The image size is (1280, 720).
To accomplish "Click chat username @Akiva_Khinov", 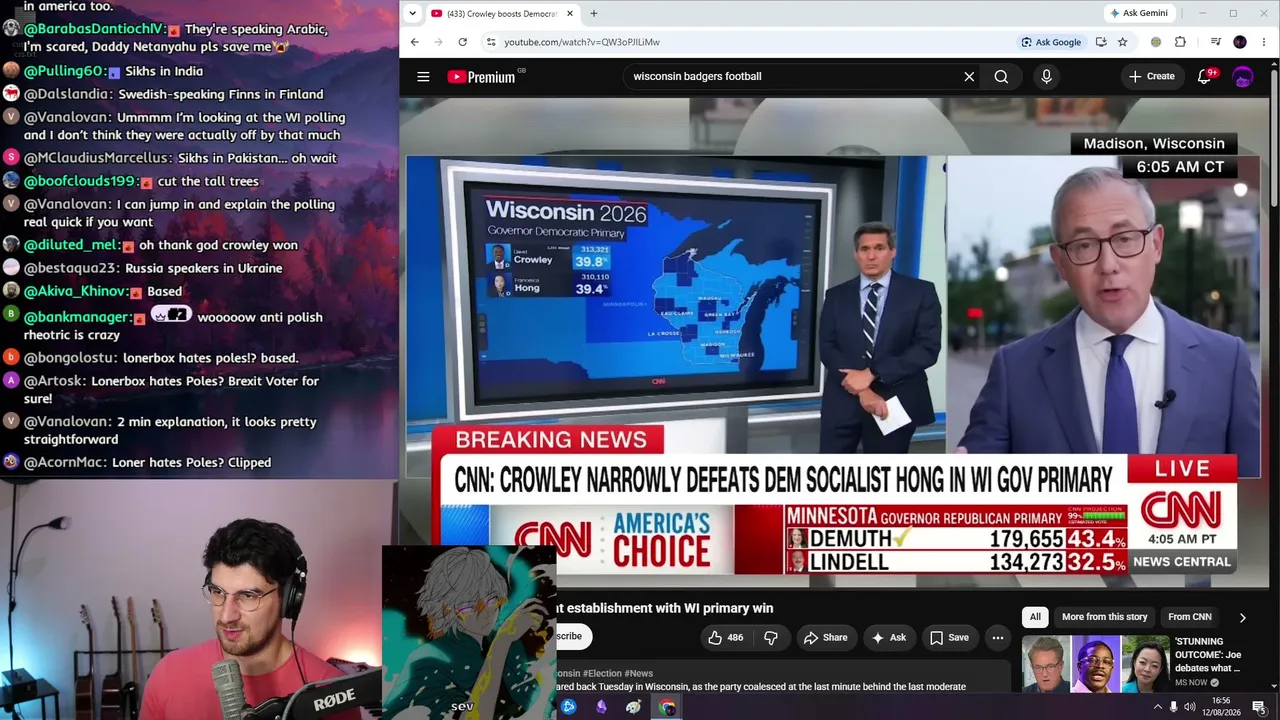I will (x=76, y=291).
